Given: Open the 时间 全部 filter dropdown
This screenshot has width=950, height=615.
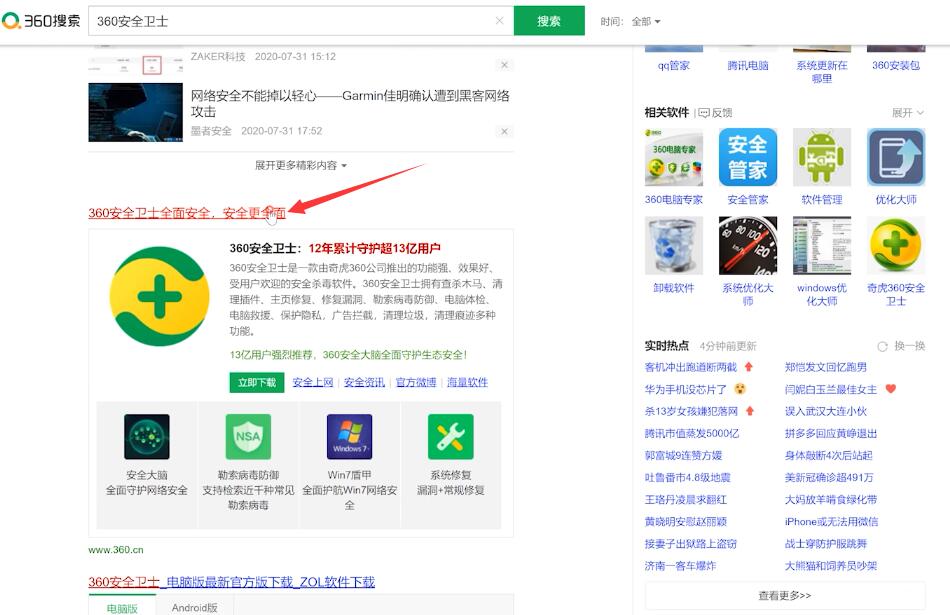Looking at the screenshot, I should [x=645, y=21].
